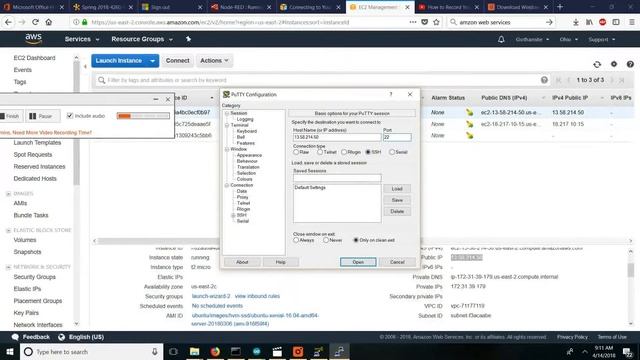Image resolution: width=640 pixels, height=360 pixels.
Task: Select Logging in PuTTY category tree
Action: [x=245, y=119]
